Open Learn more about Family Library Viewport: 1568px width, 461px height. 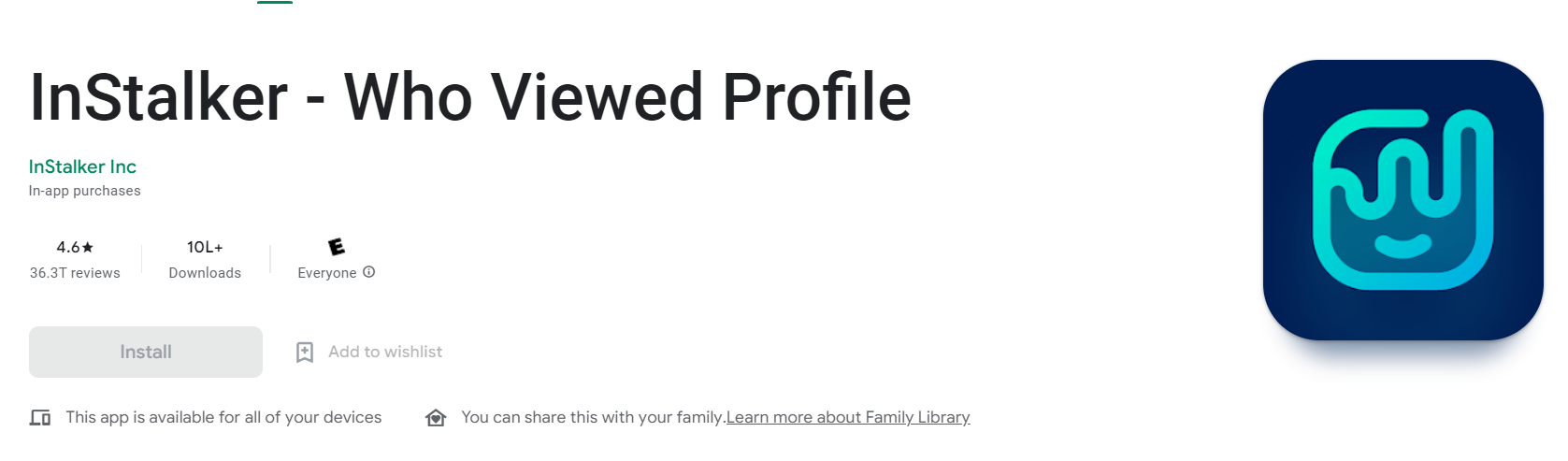tap(848, 417)
